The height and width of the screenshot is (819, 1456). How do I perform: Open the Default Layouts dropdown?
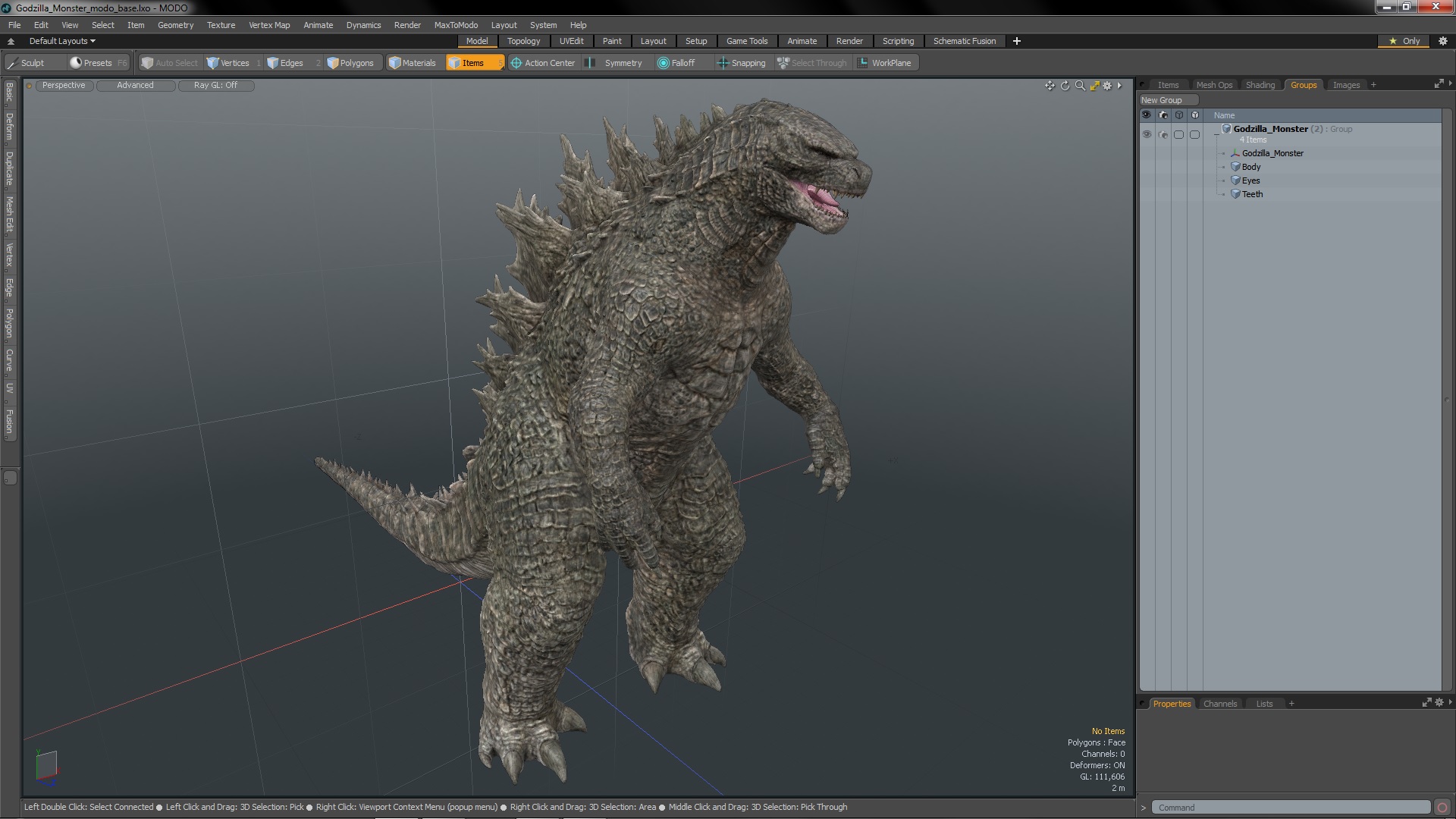62,41
